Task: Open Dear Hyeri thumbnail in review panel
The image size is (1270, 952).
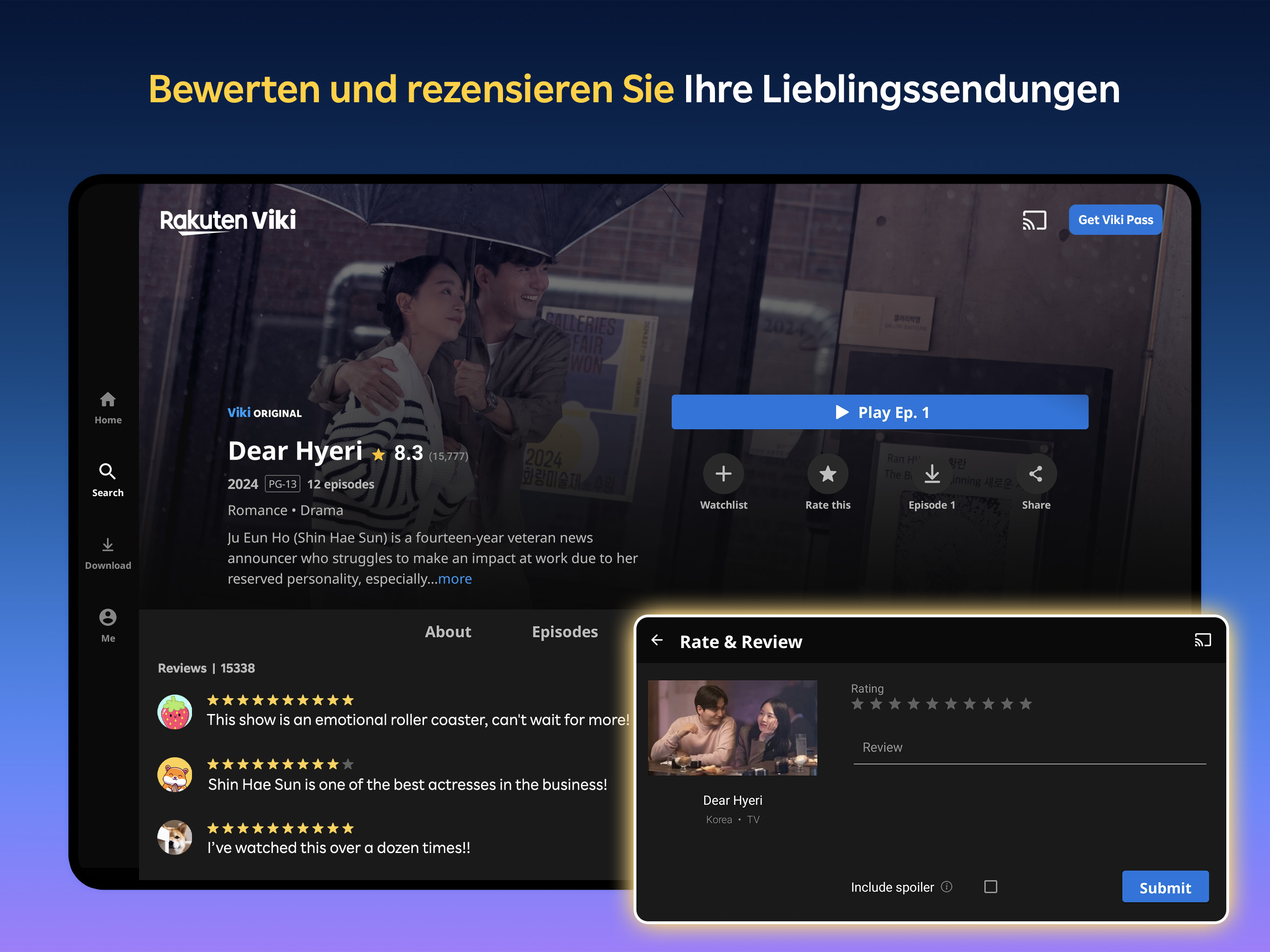Action: (x=732, y=727)
